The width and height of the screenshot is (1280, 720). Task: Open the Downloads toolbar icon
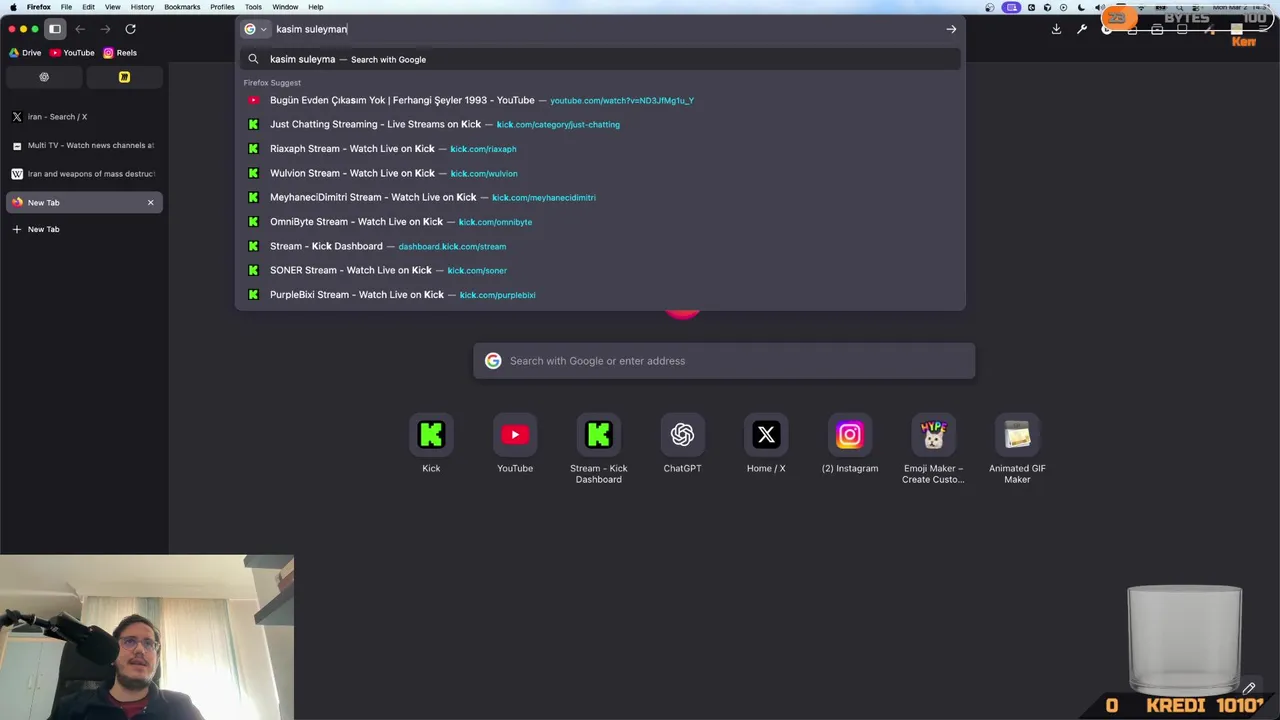1056,29
